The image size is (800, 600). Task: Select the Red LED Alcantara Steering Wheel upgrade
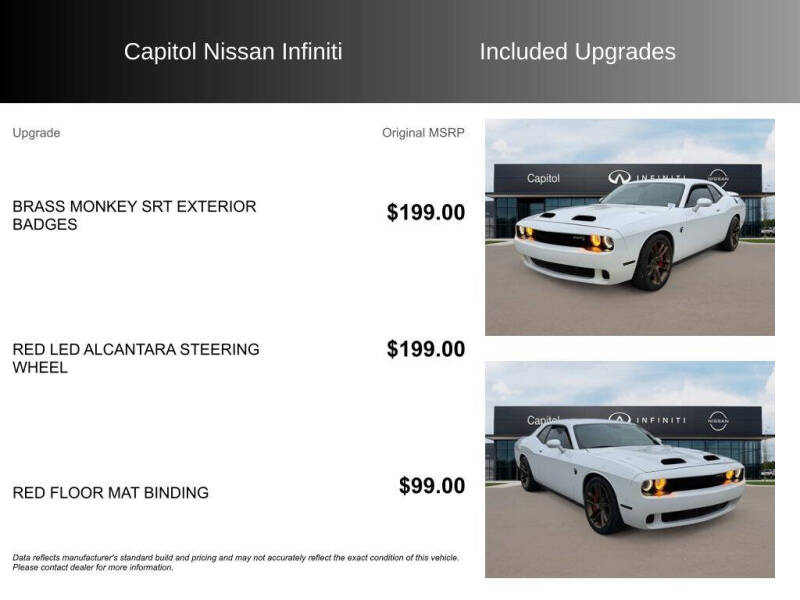pyautogui.click(x=135, y=358)
